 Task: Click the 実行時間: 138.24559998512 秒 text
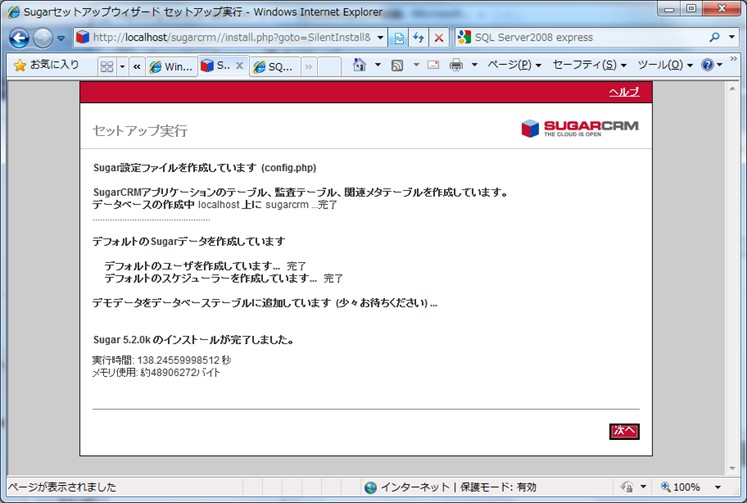click(162, 361)
